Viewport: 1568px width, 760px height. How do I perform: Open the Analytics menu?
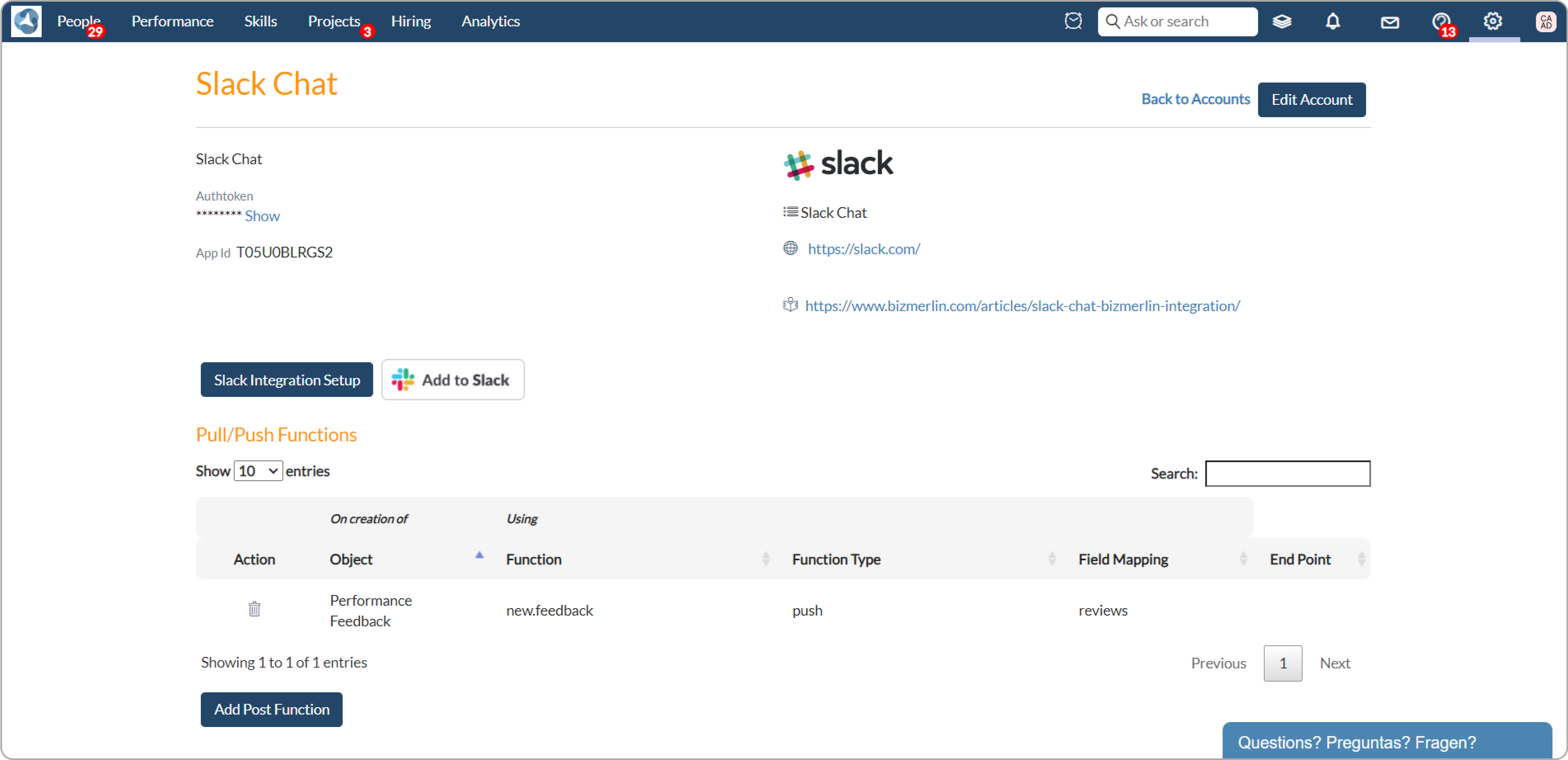tap(491, 21)
